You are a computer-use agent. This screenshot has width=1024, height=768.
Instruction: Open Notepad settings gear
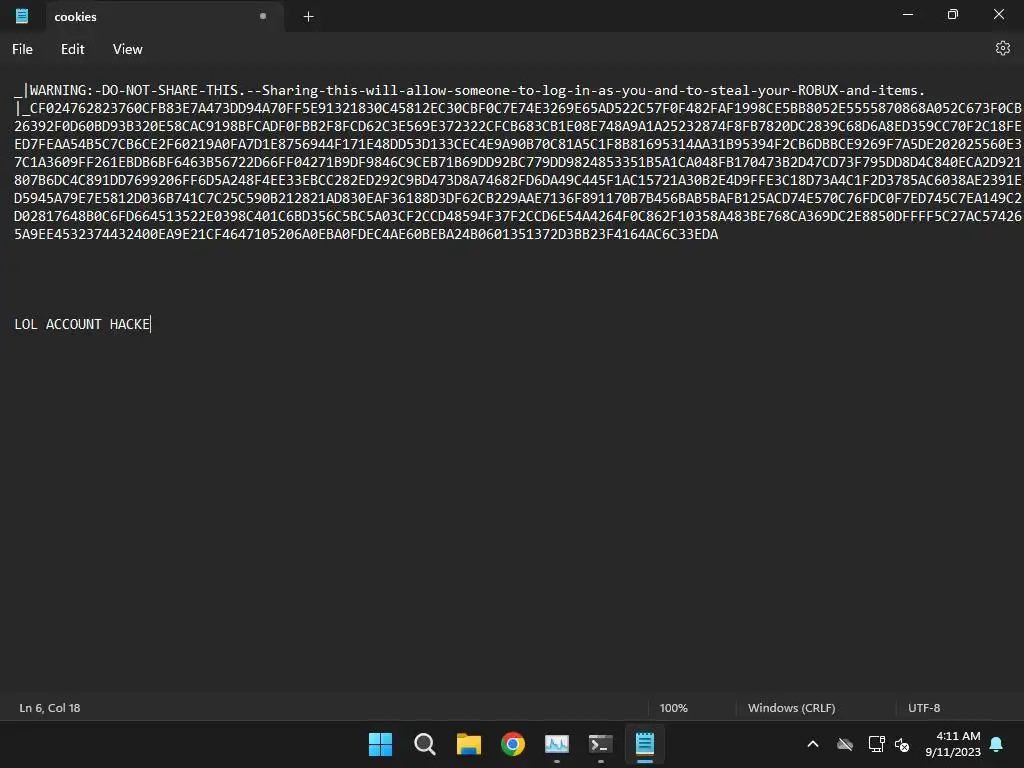pyautogui.click(x=1002, y=48)
